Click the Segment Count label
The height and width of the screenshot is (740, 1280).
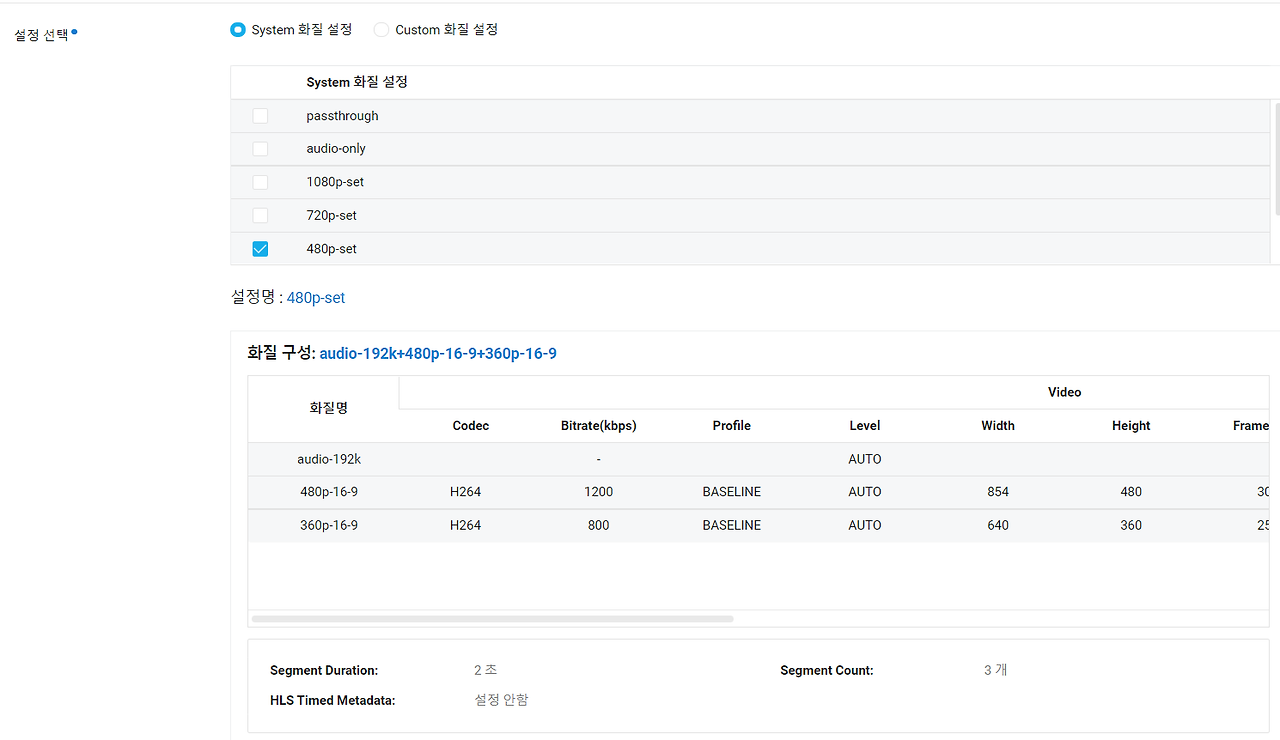click(827, 671)
